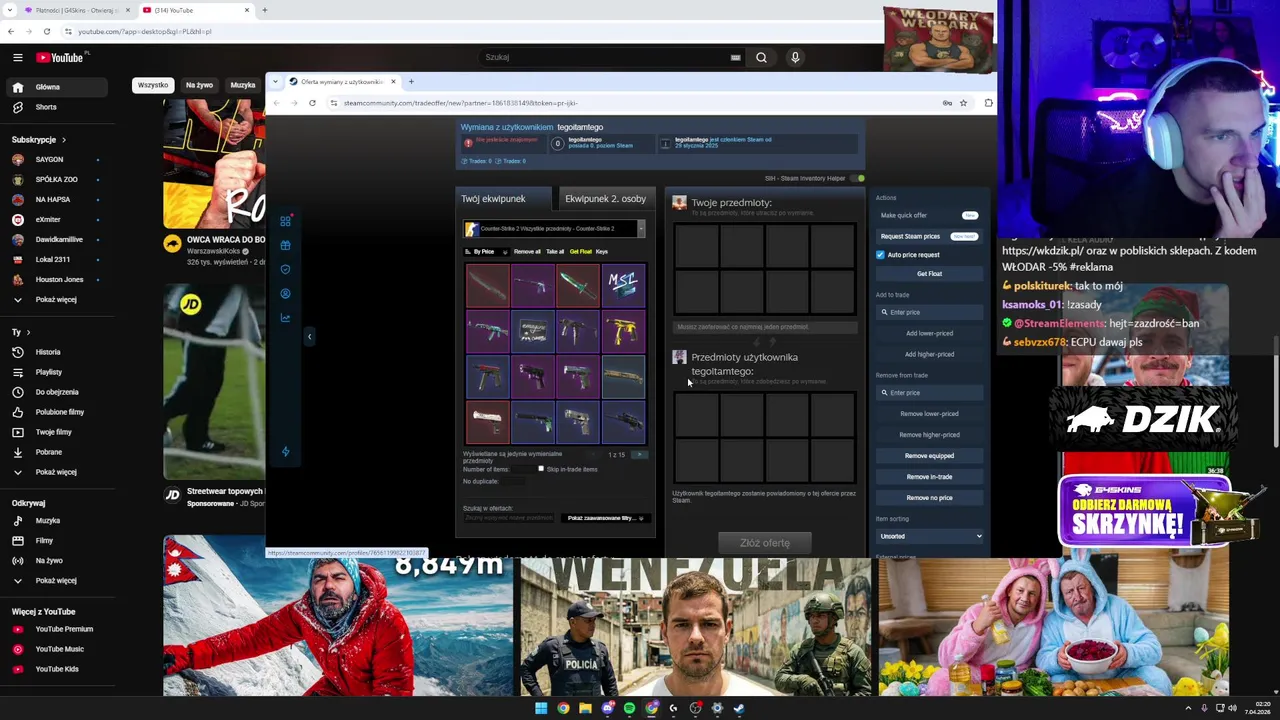Click the SIH gift box icon in side panel
This screenshot has width=1280, height=720.
click(285, 245)
